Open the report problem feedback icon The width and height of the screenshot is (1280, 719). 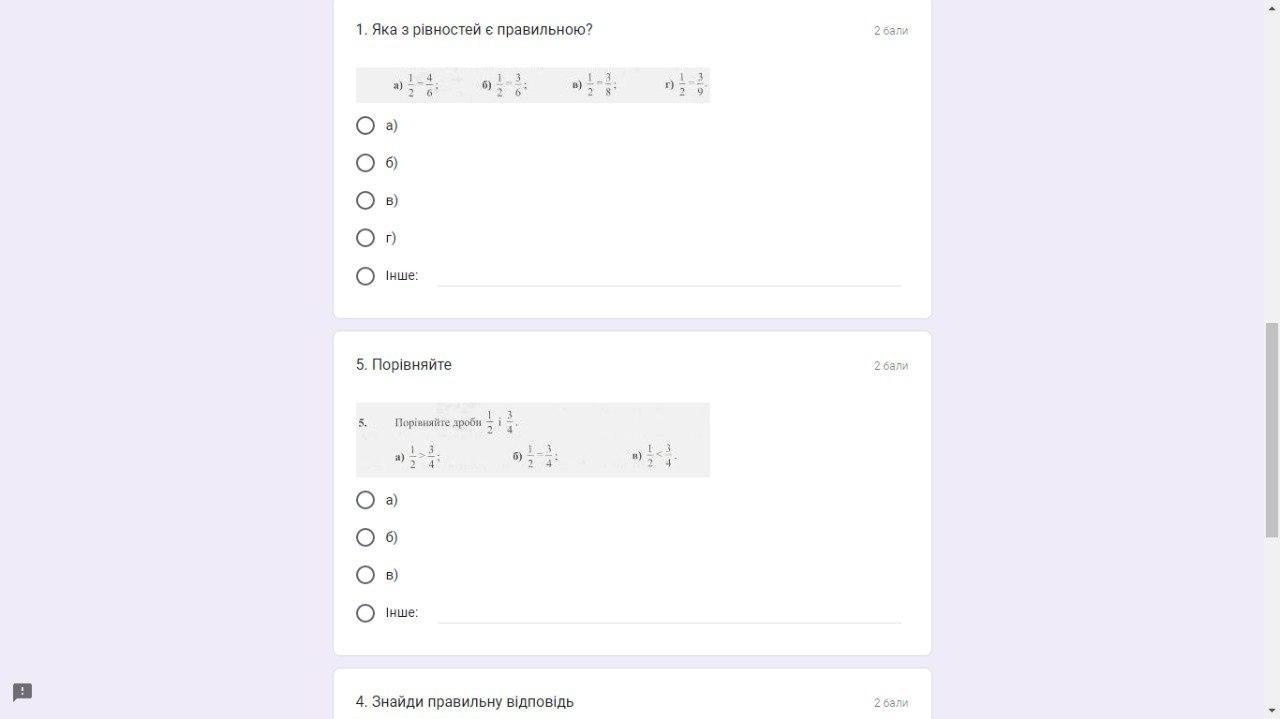[22, 692]
